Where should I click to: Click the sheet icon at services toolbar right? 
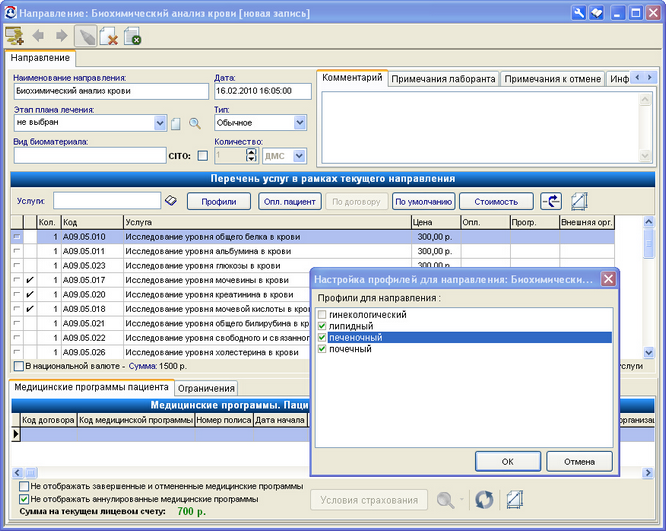pyautogui.click(x=579, y=201)
